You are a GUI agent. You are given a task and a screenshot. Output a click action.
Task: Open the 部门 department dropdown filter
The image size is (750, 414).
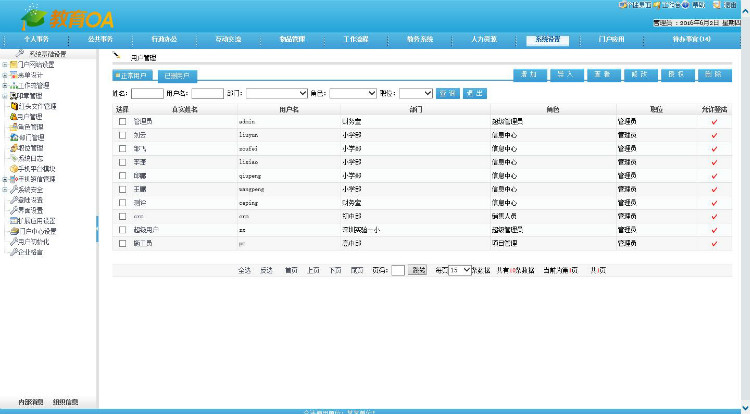point(276,93)
